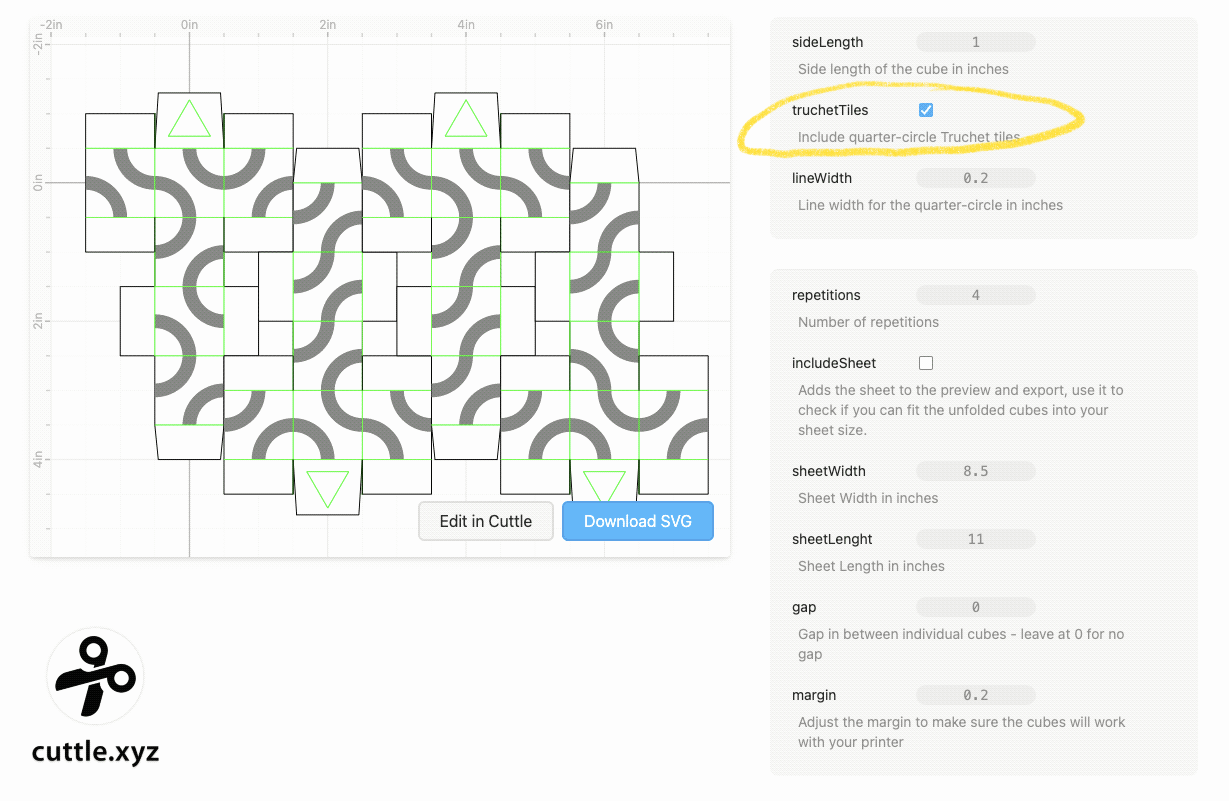1229x801 pixels.
Task: Click the 4in mark on vertical ruler
Action: click(38, 459)
